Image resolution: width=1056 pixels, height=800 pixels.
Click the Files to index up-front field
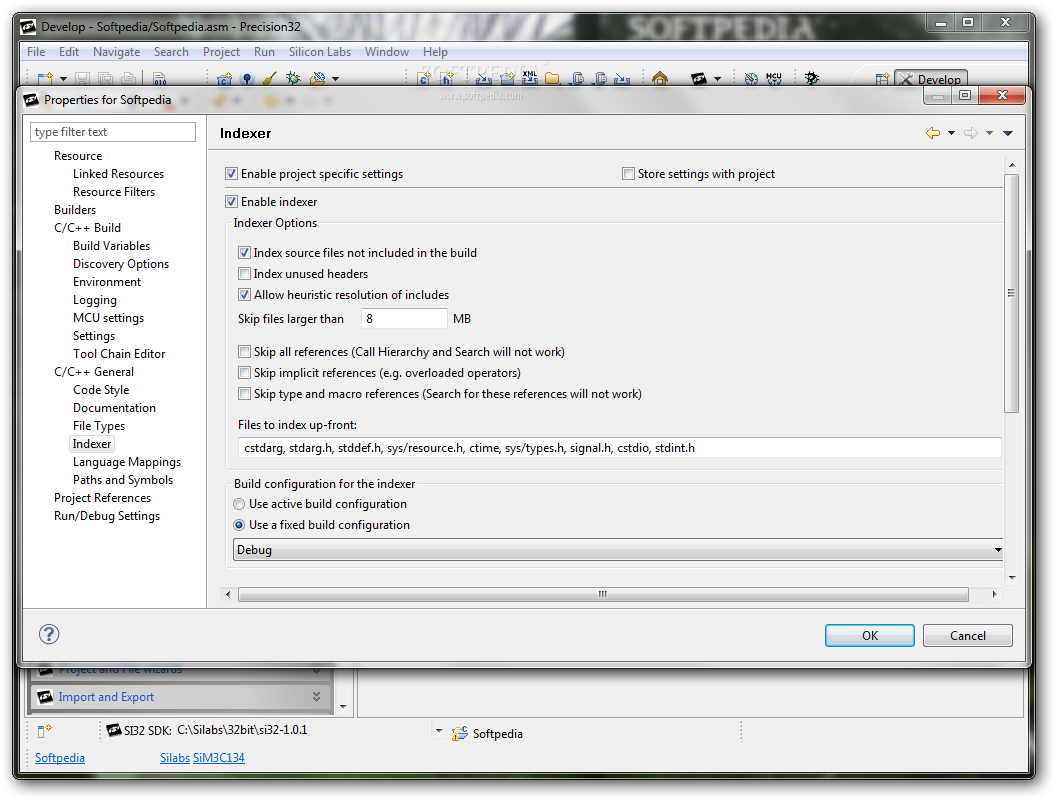[x=620, y=448]
